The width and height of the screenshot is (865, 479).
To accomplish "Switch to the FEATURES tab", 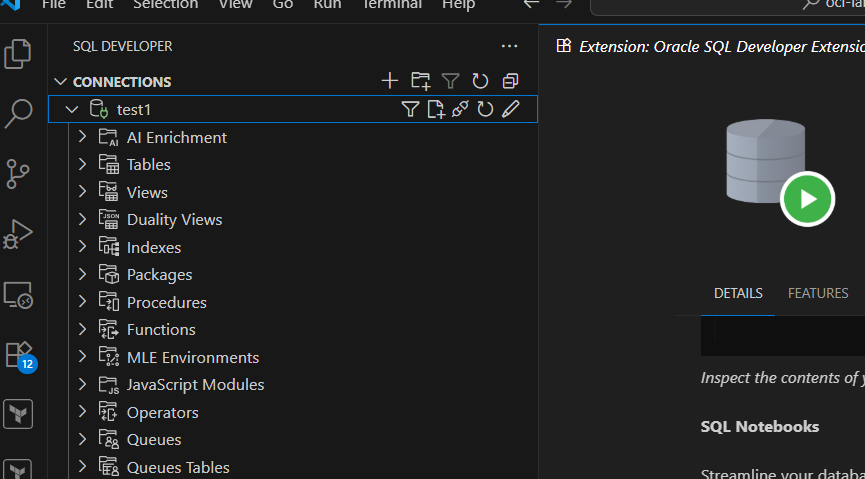I will 818,293.
